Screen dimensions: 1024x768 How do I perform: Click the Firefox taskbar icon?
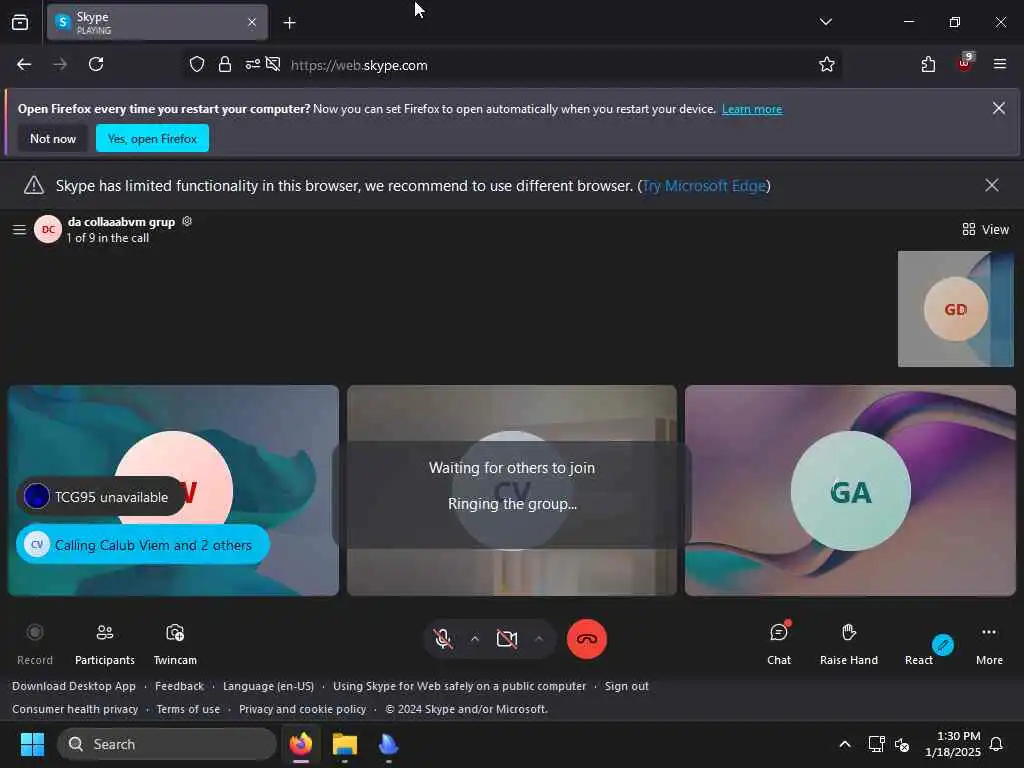pyautogui.click(x=301, y=744)
